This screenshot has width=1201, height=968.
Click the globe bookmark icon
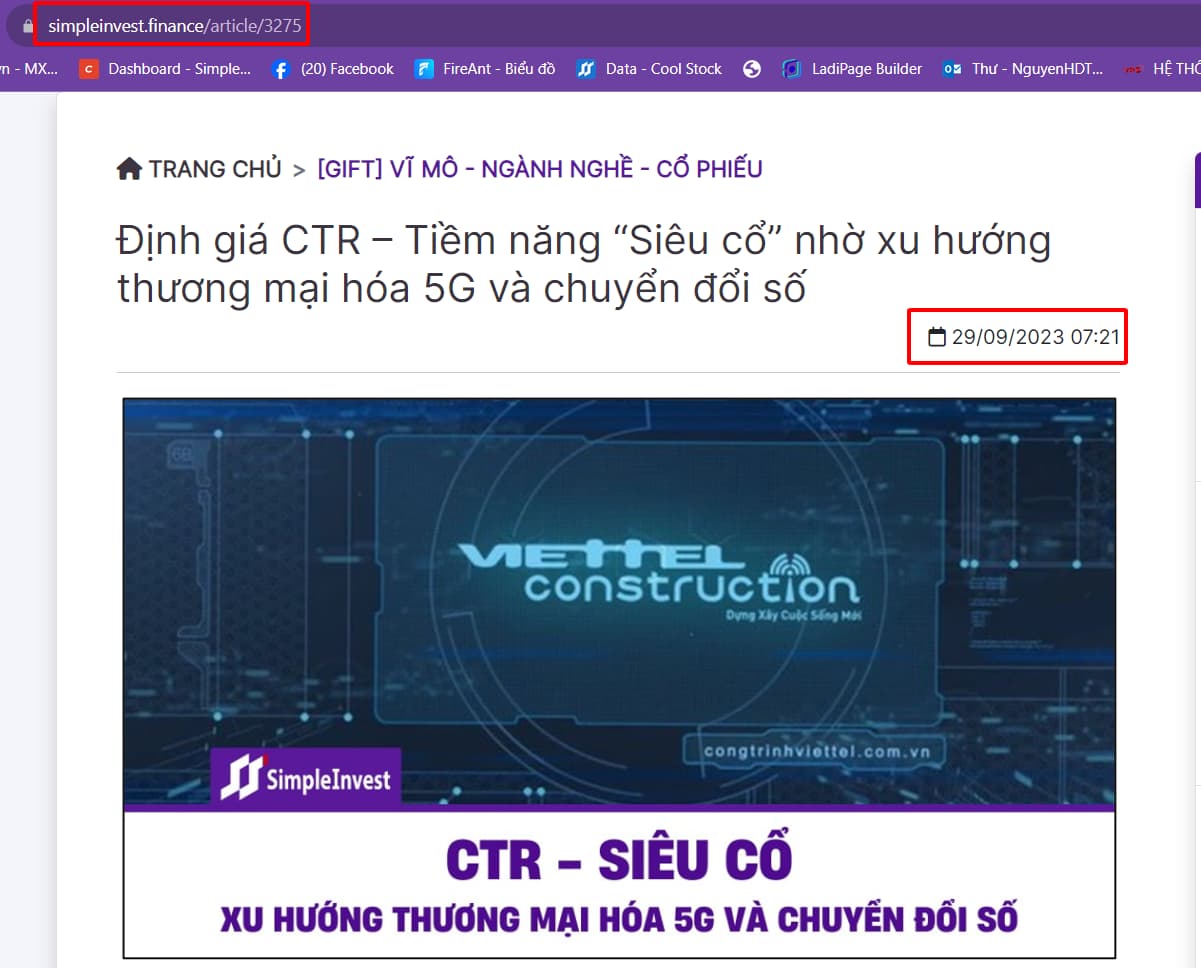752,69
